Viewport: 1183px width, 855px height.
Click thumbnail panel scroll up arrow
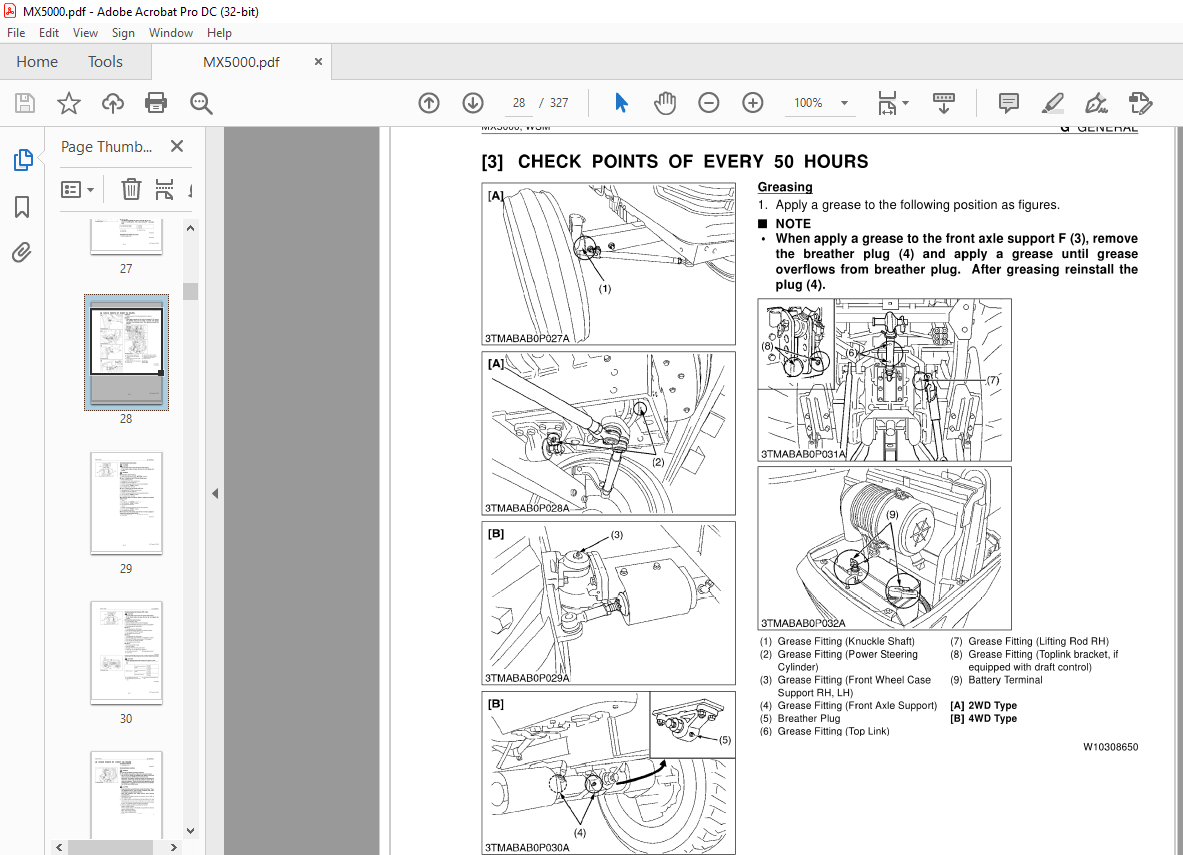point(190,228)
